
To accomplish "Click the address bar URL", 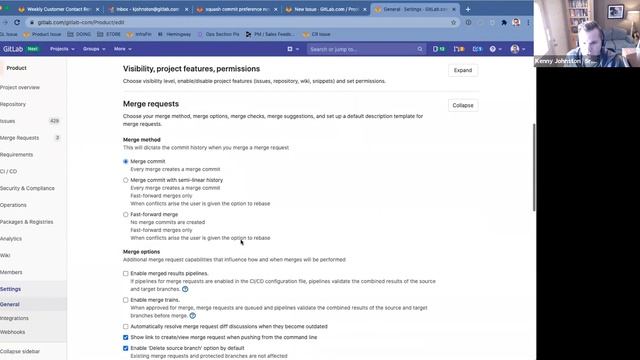I will tap(81, 22).
